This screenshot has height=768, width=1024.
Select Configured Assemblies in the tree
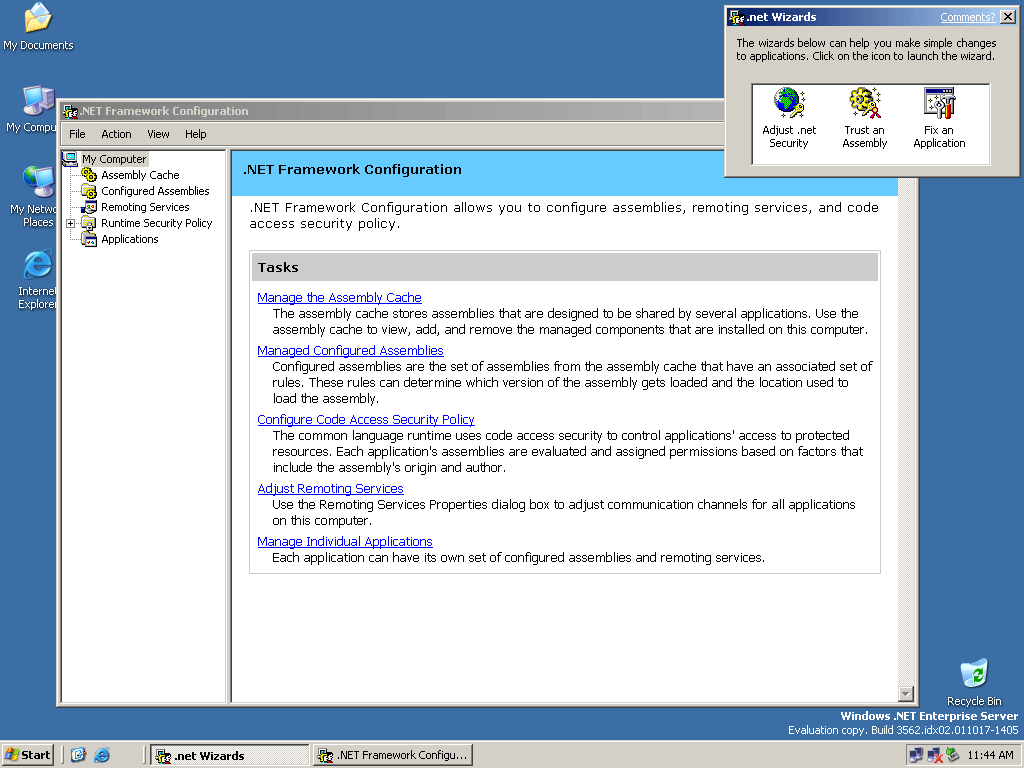point(155,191)
